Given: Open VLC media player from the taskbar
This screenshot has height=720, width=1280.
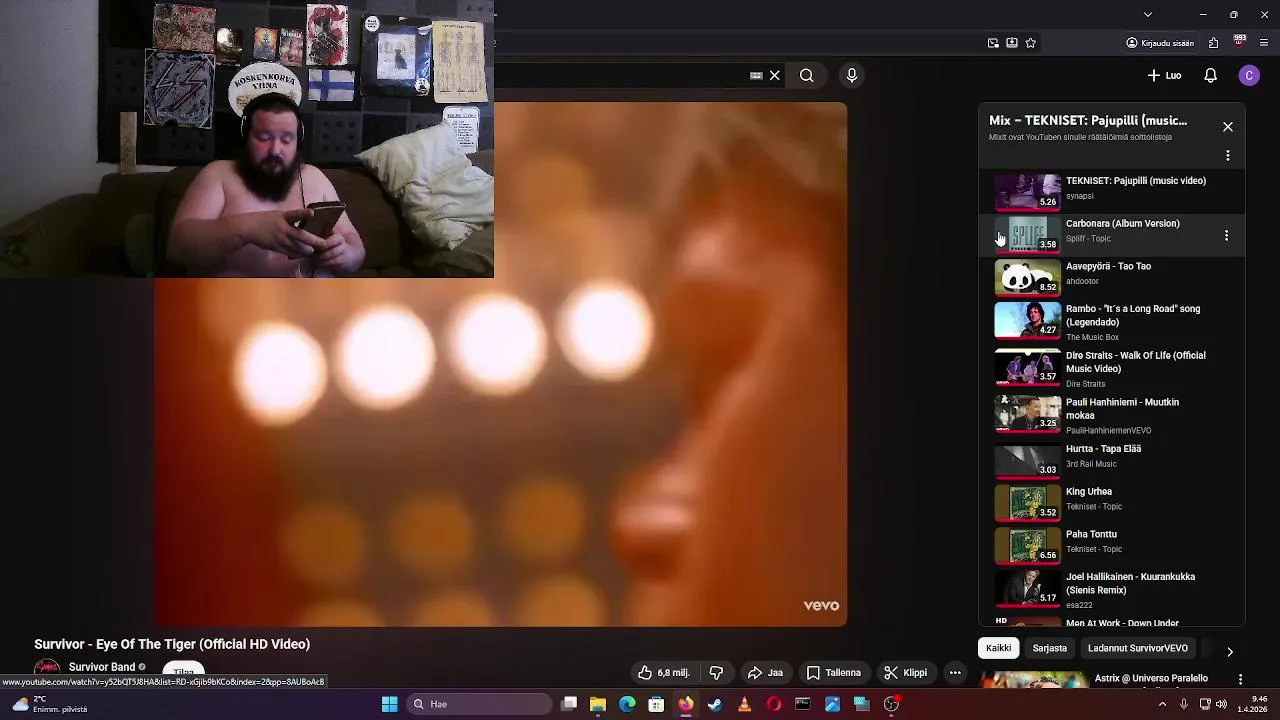Looking at the screenshot, I should tap(744, 704).
